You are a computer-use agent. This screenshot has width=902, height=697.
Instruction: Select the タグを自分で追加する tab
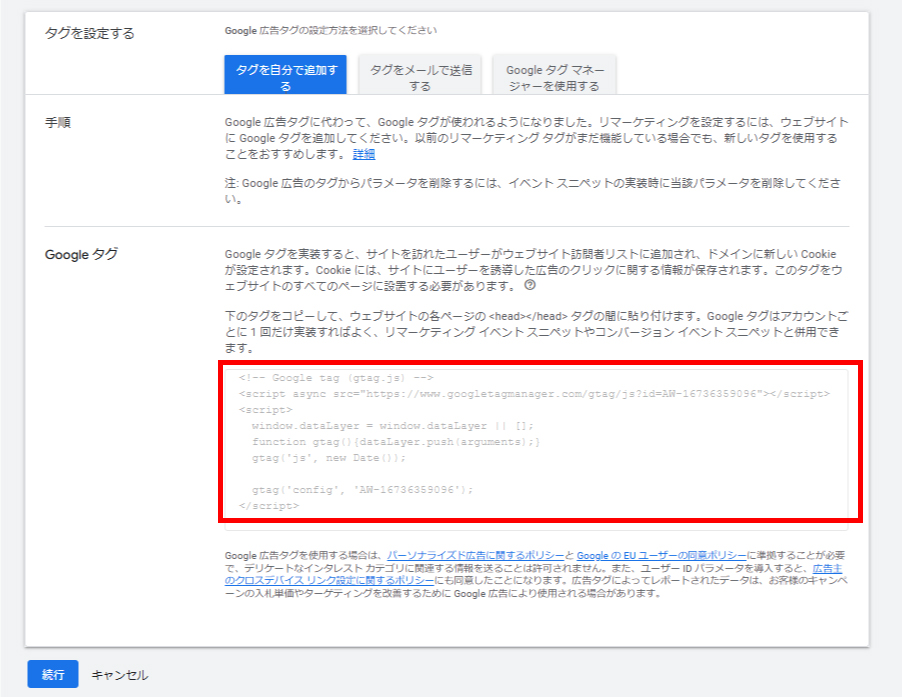pos(285,77)
